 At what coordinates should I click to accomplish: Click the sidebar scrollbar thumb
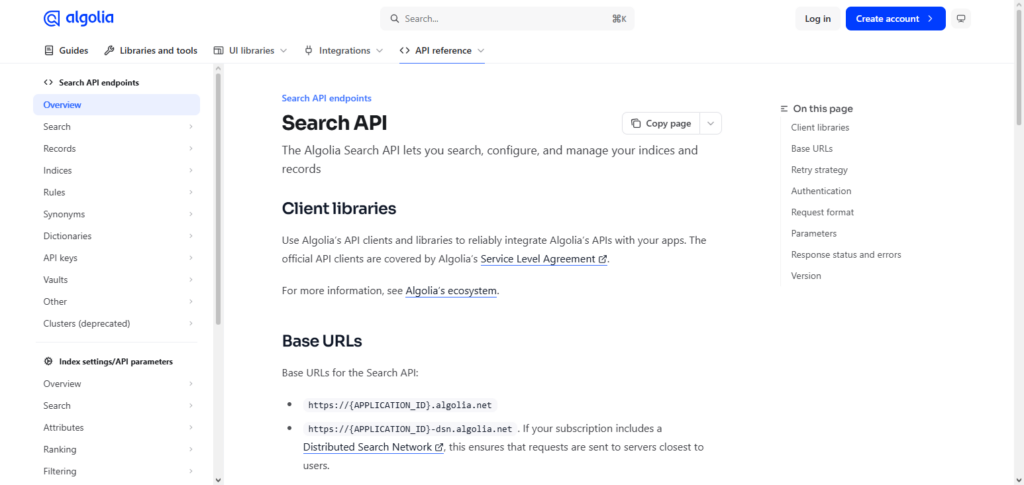pyautogui.click(x=218, y=199)
